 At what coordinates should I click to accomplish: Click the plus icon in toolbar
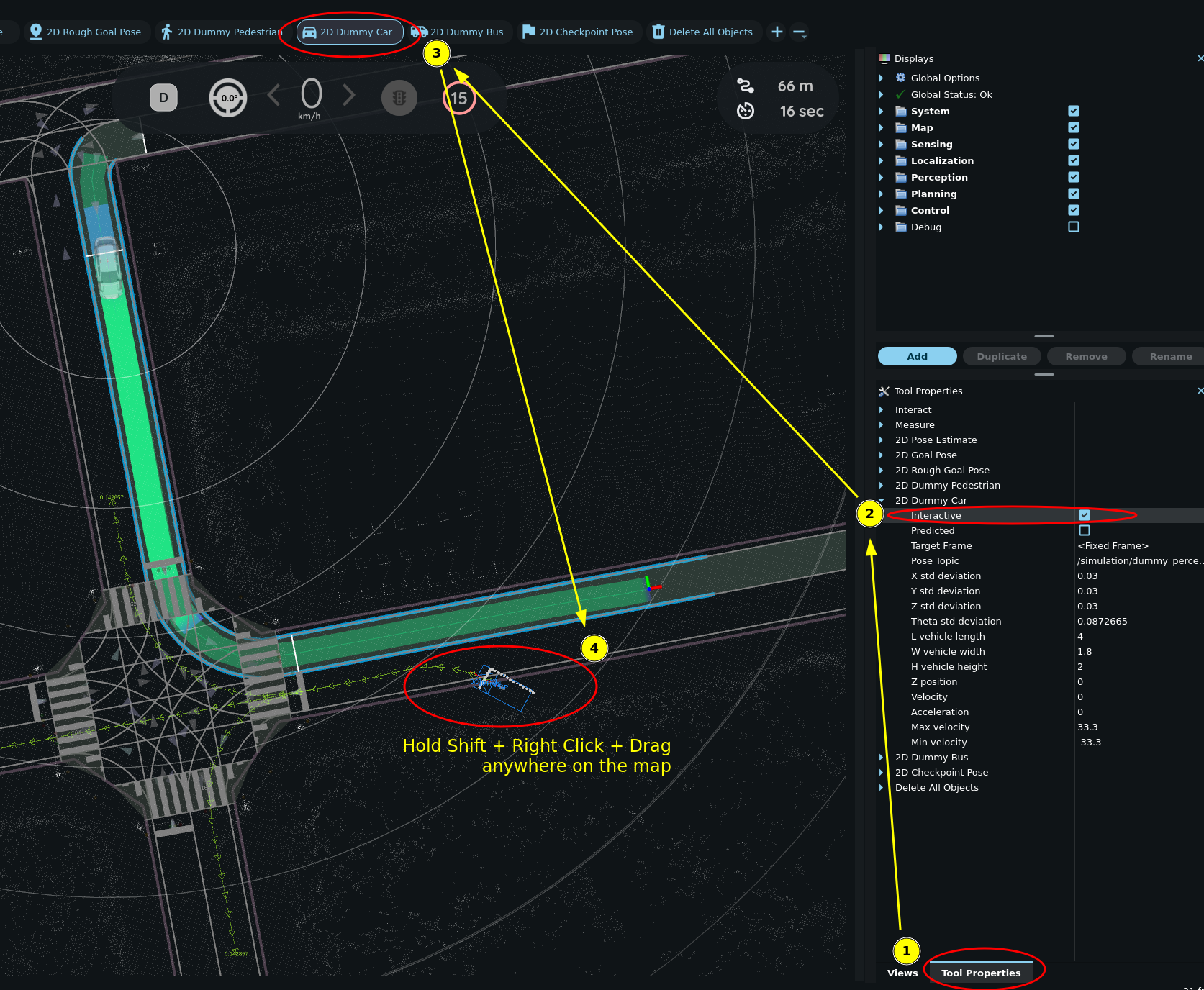(x=777, y=32)
